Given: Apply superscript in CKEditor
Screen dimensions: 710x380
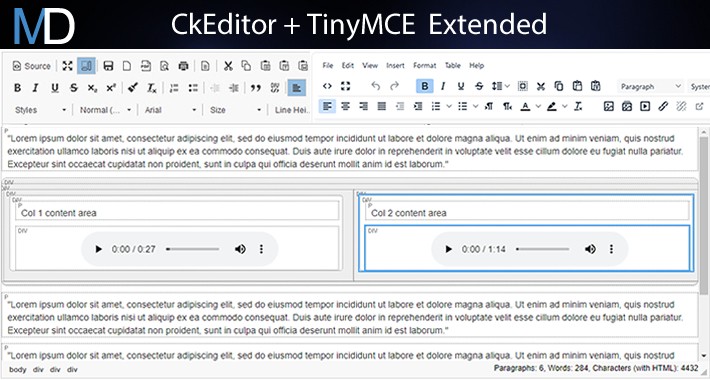Looking at the screenshot, I should pyautogui.click(x=111, y=88).
